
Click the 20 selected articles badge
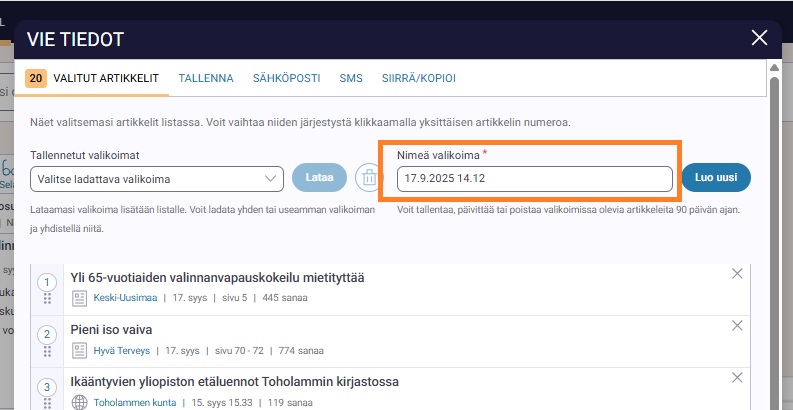click(x=36, y=78)
